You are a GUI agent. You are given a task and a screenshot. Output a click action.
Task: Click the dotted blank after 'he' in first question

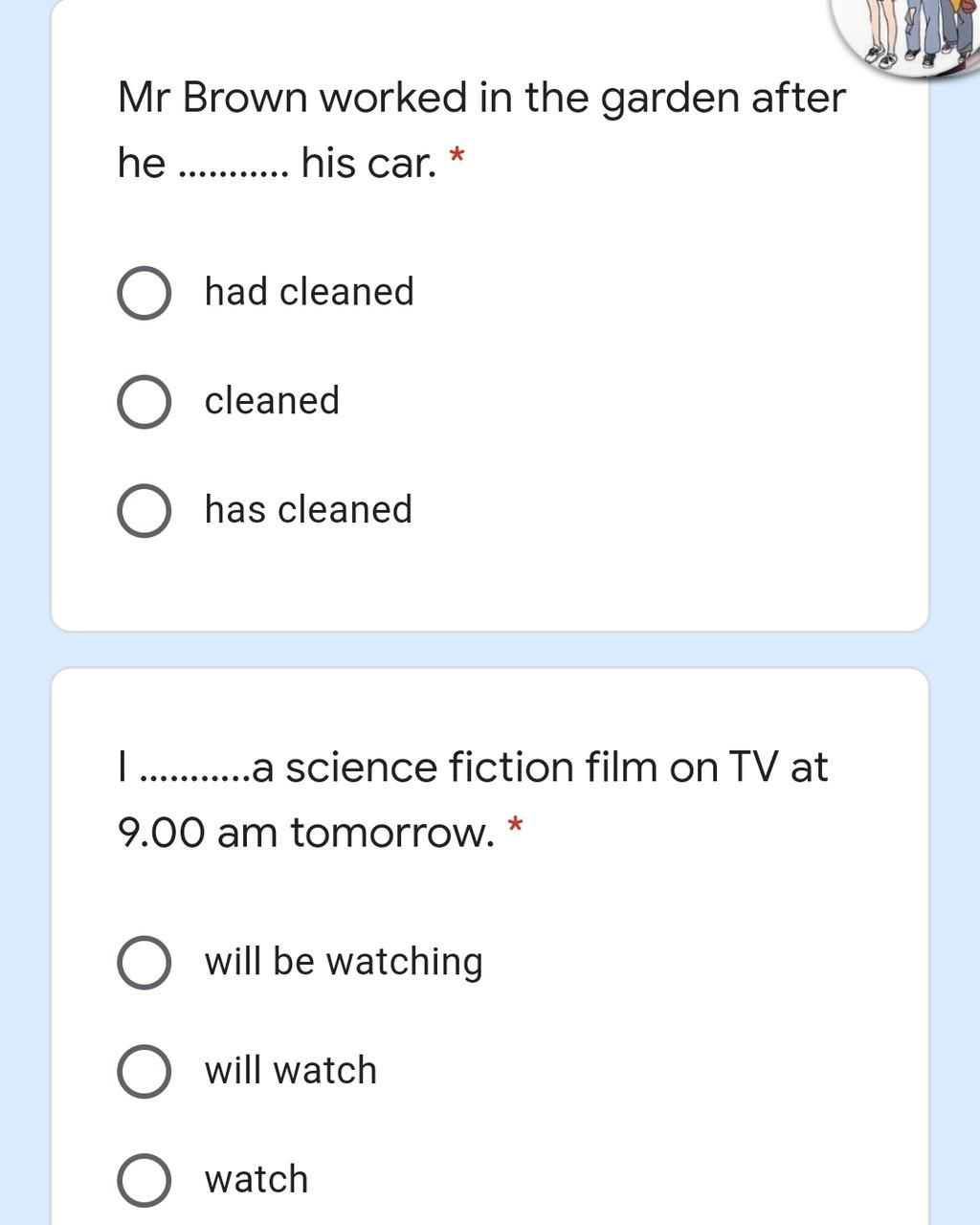pos(233,174)
